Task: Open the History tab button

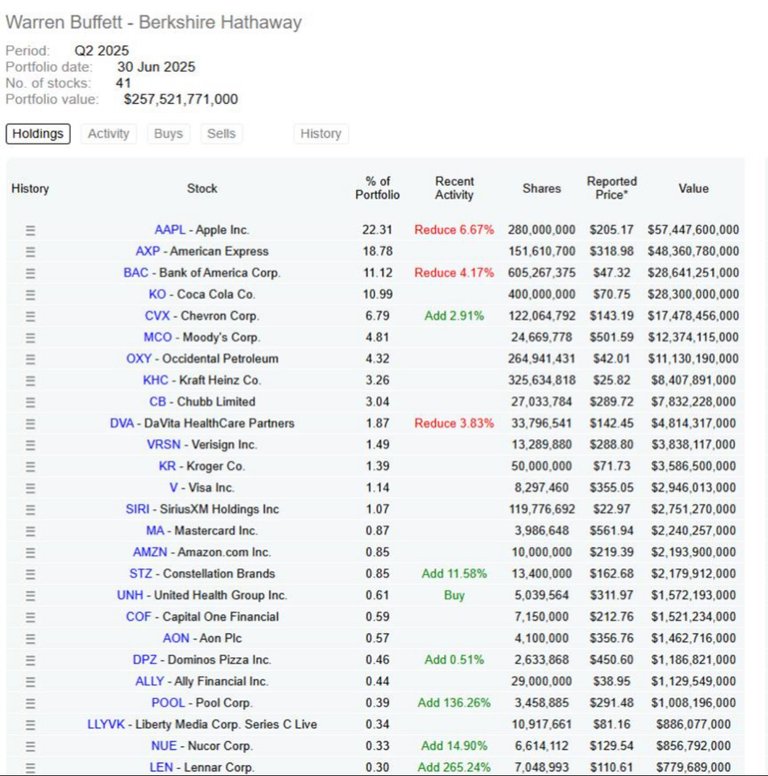Action: pos(321,134)
